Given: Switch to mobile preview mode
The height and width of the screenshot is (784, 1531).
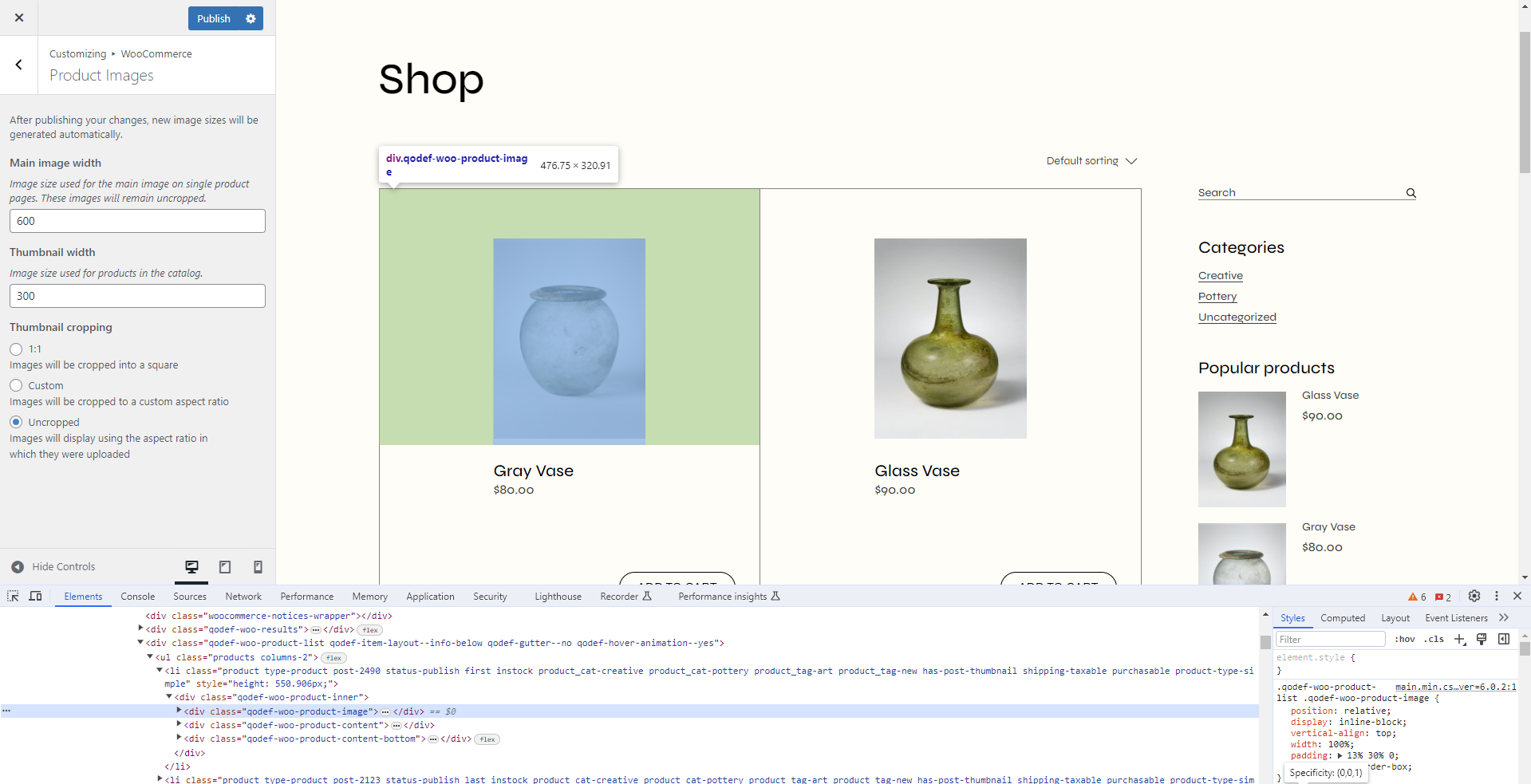Looking at the screenshot, I should pos(258,567).
